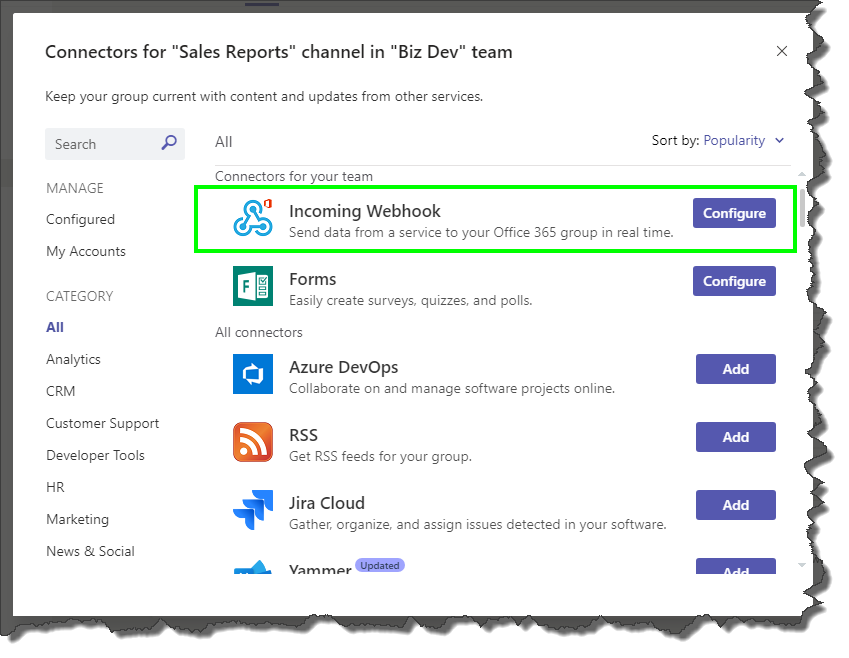849x658 pixels.
Task: Add the RSS connector
Action: tap(735, 437)
